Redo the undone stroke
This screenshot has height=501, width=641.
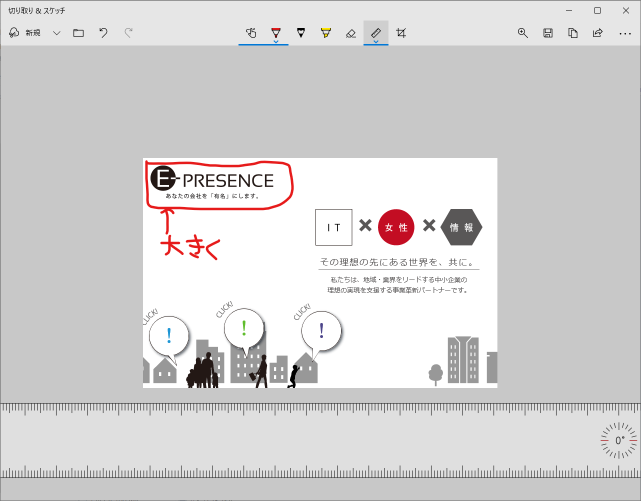coord(128,33)
